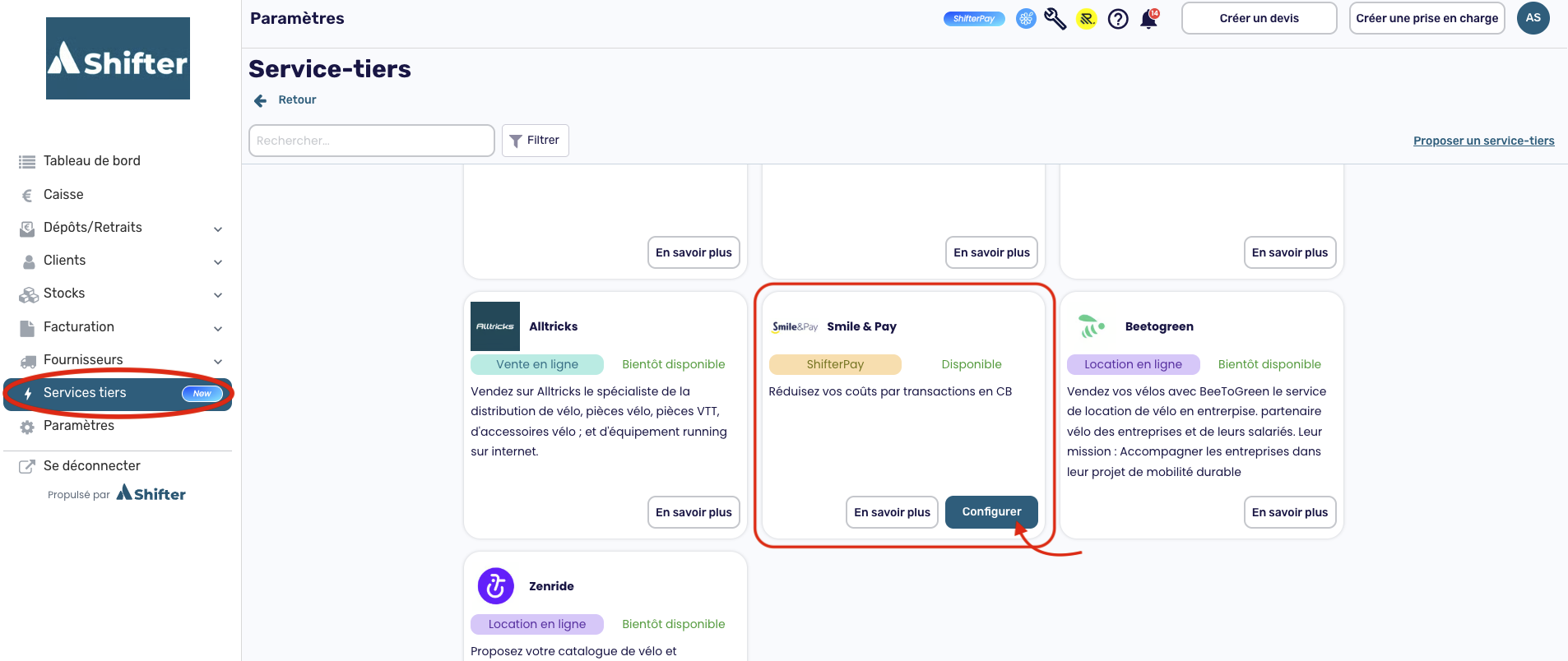
Task: Click Créer un devis button
Action: pyautogui.click(x=1259, y=18)
